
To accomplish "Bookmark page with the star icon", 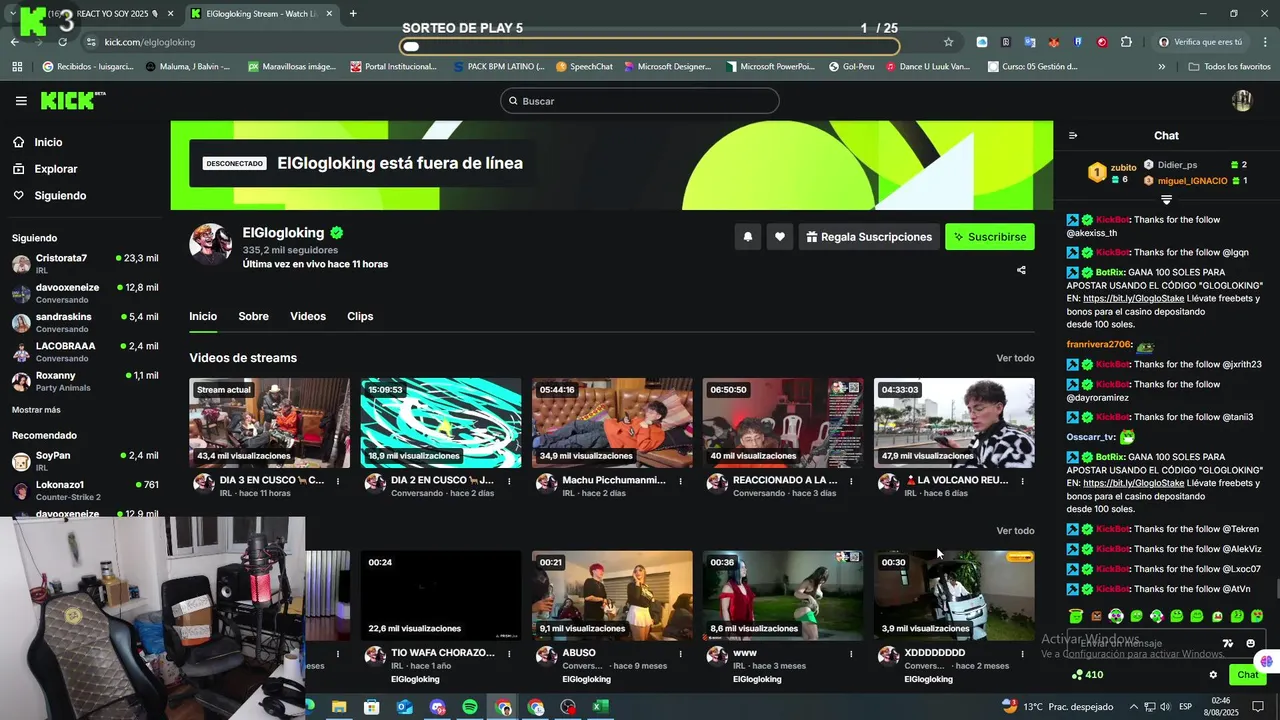I will (x=948, y=42).
